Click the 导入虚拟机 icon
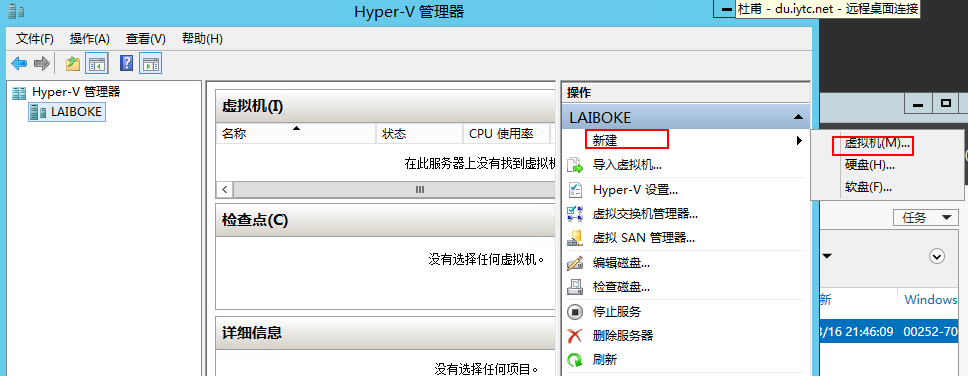 point(575,165)
